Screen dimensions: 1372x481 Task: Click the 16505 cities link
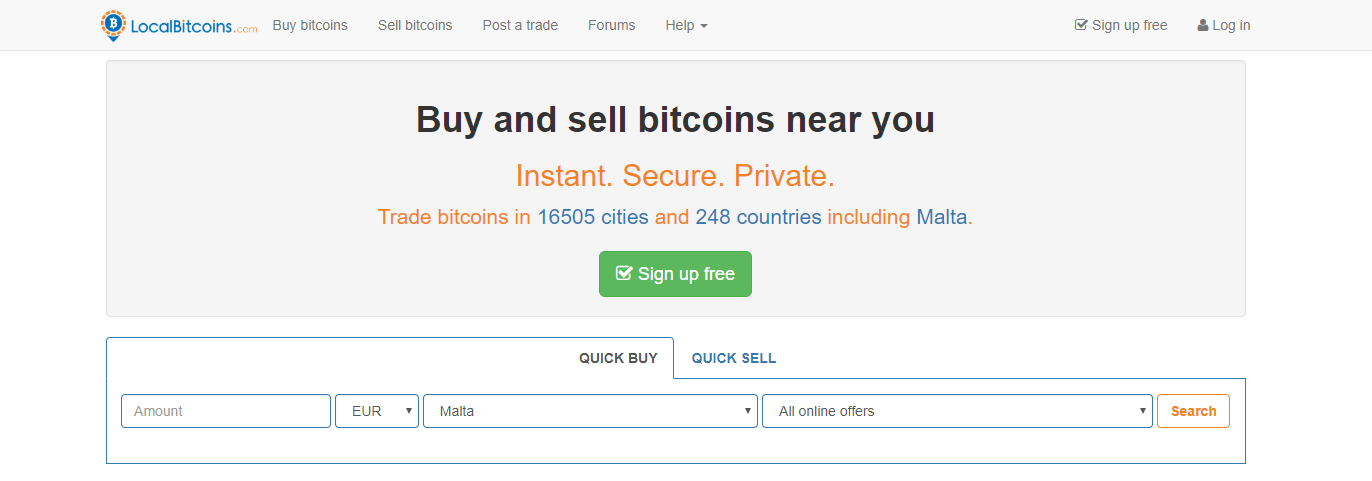click(593, 217)
